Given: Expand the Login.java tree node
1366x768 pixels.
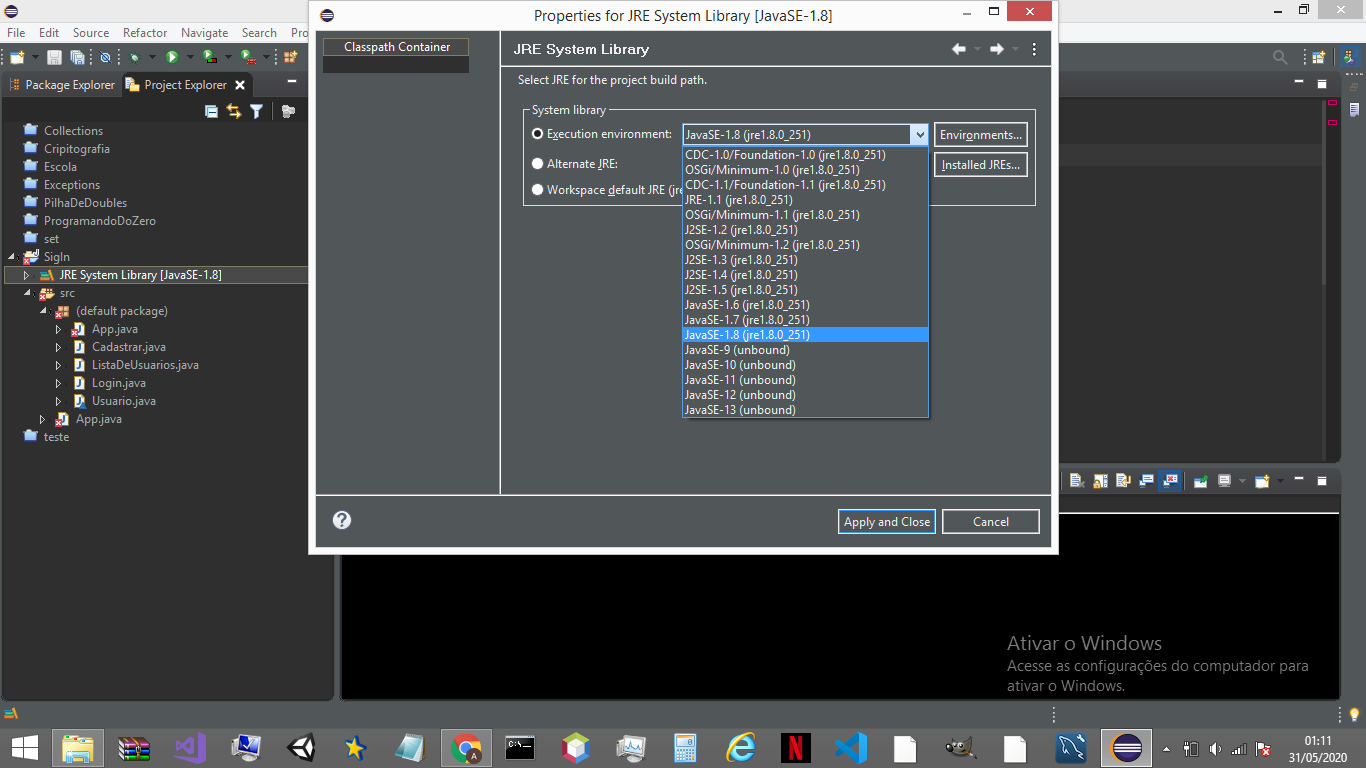Looking at the screenshot, I should pyautogui.click(x=59, y=383).
